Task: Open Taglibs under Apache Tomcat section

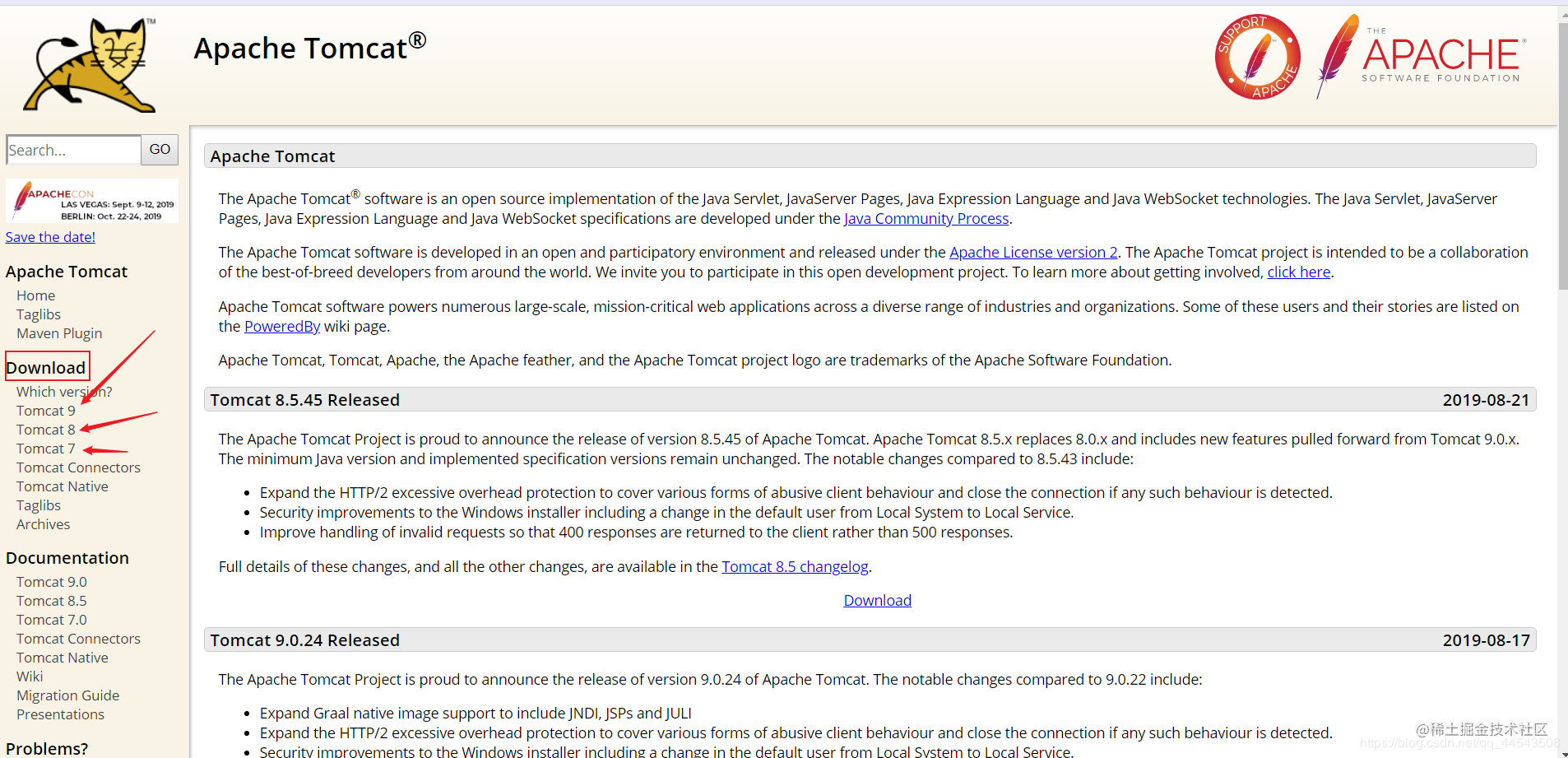Action: click(x=39, y=314)
